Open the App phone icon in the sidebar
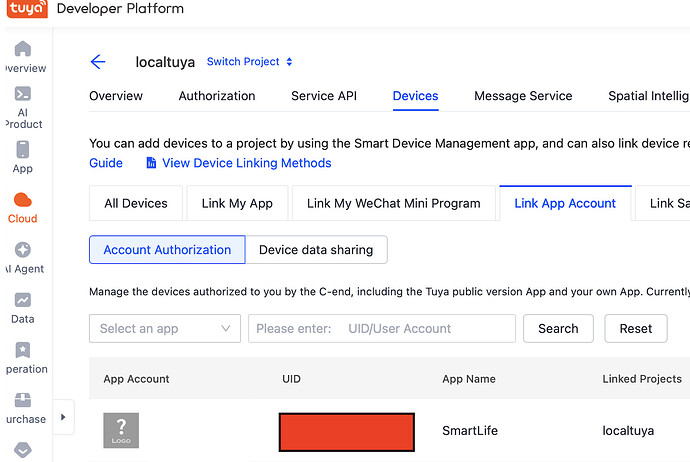 pyautogui.click(x=23, y=150)
